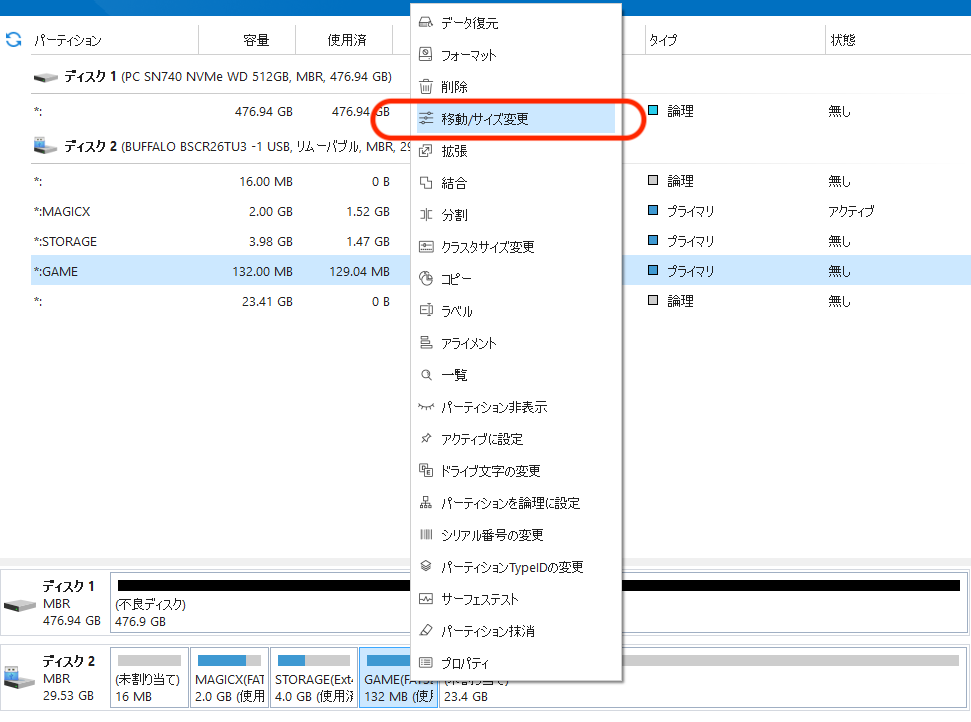Click the 状態 column header

click(843, 40)
